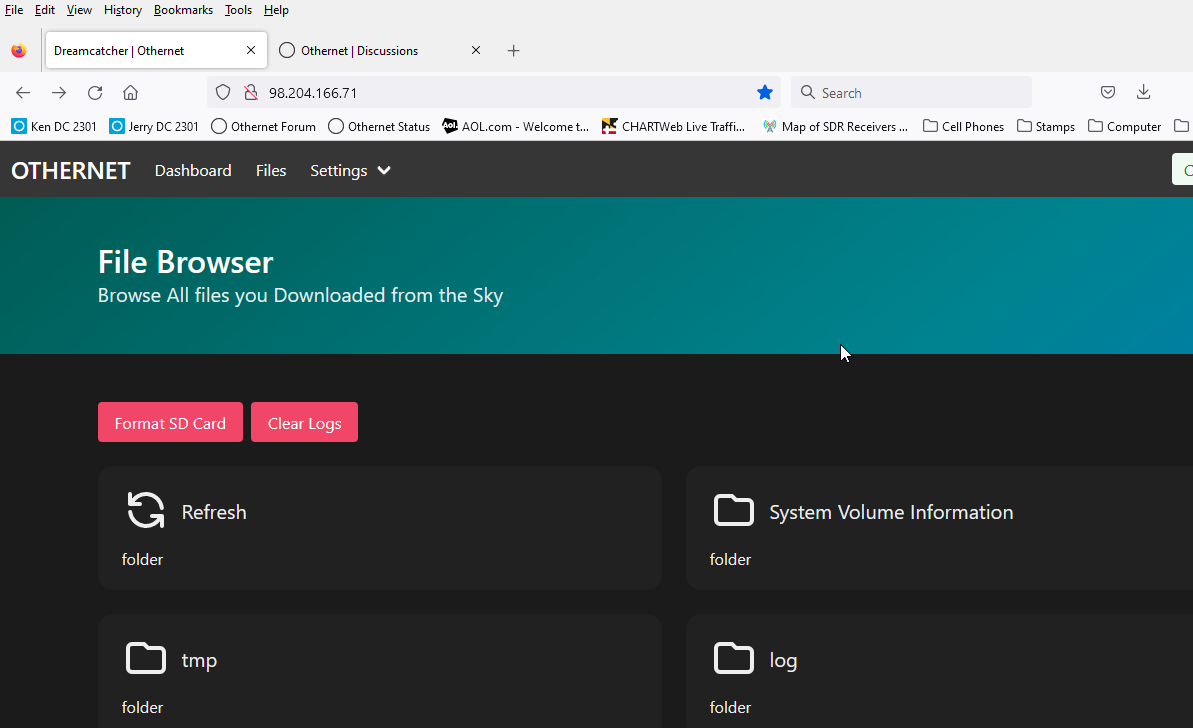Open the Files navigation link
Viewport: 1193px width, 728px height.
tap(271, 170)
